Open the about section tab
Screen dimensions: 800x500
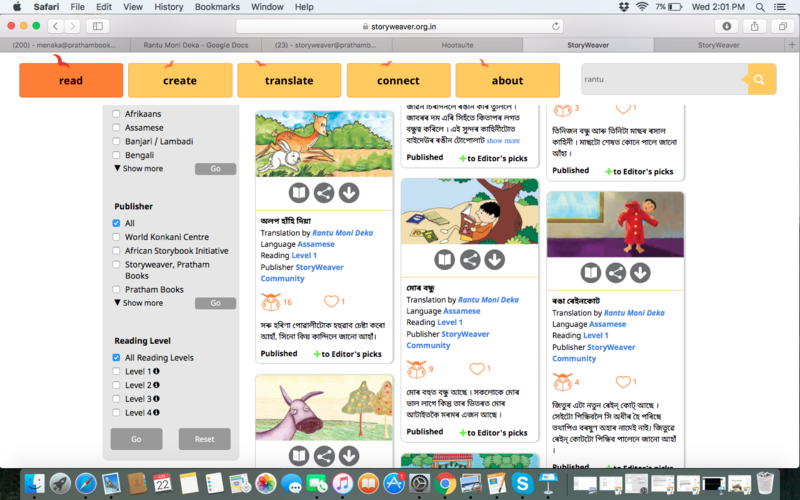tap(508, 80)
